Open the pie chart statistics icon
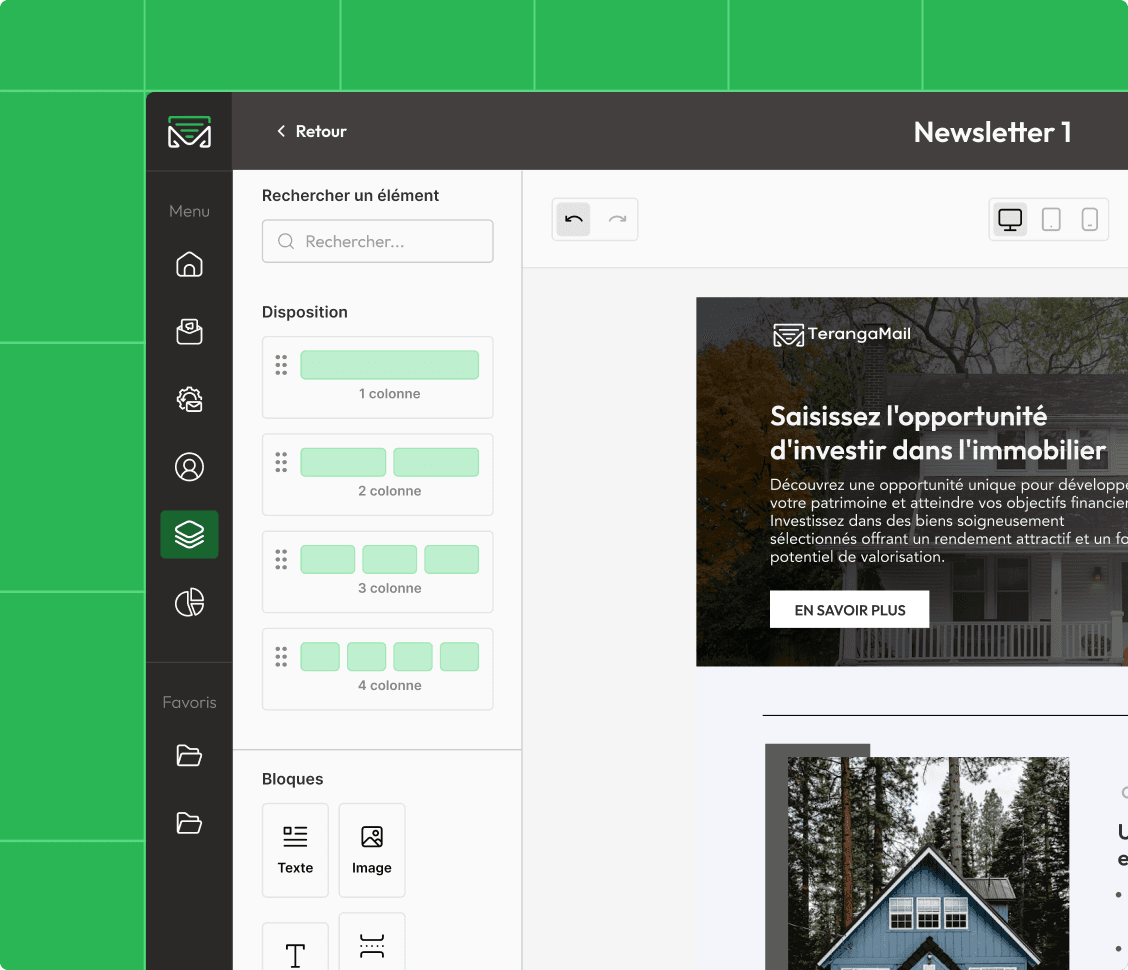Image resolution: width=1128 pixels, height=970 pixels. (x=189, y=602)
